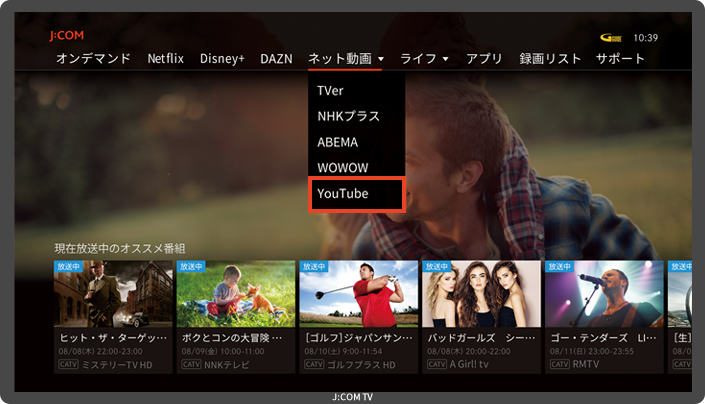Click the 08/11(日) 23:00-23:55 airtime
Viewport: 705px width, 404px height.
point(592,351)
